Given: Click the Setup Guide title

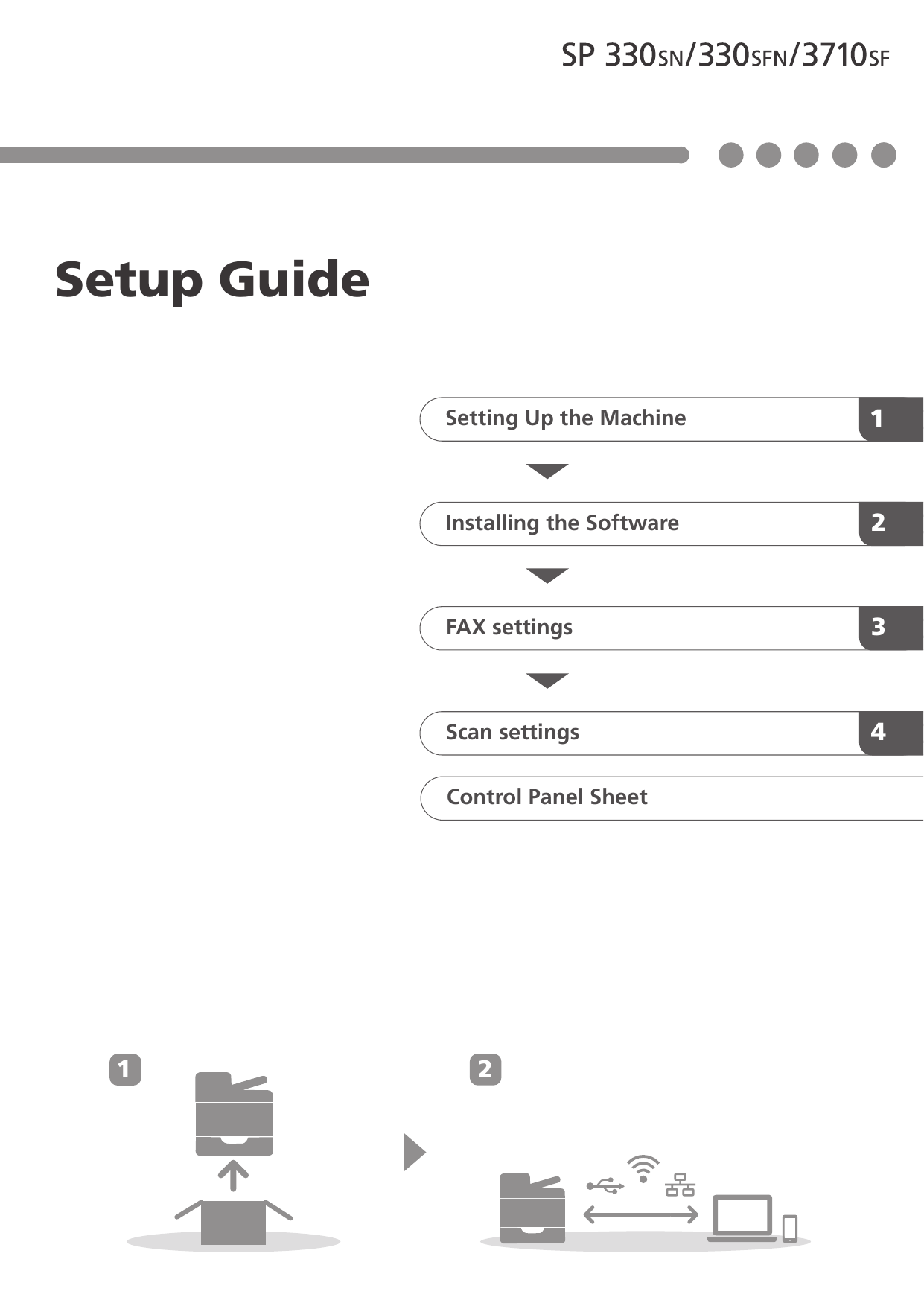Looking at the screenshot, I should tap(212, 279).
